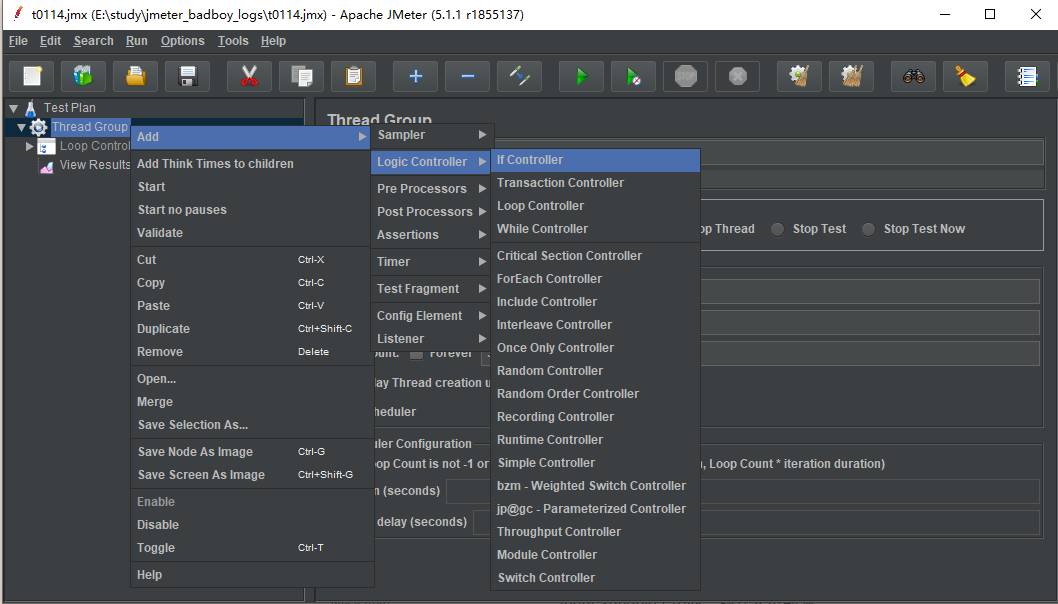Click the Toggle enable/disable toolbar icon
Viewport: 1058px width, 604px height.
(x=520, y=76)
